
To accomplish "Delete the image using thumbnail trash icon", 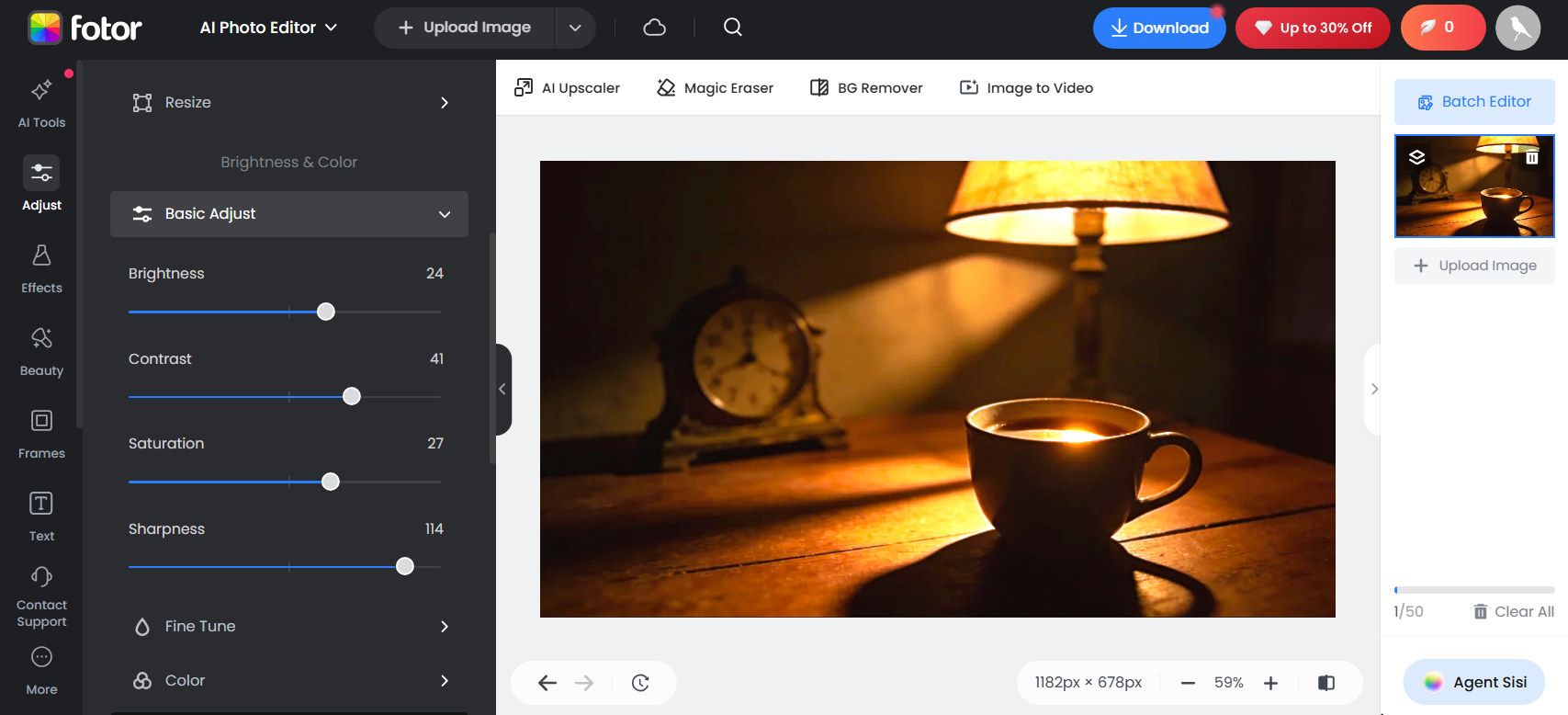I will click(x=1531, y=158).
